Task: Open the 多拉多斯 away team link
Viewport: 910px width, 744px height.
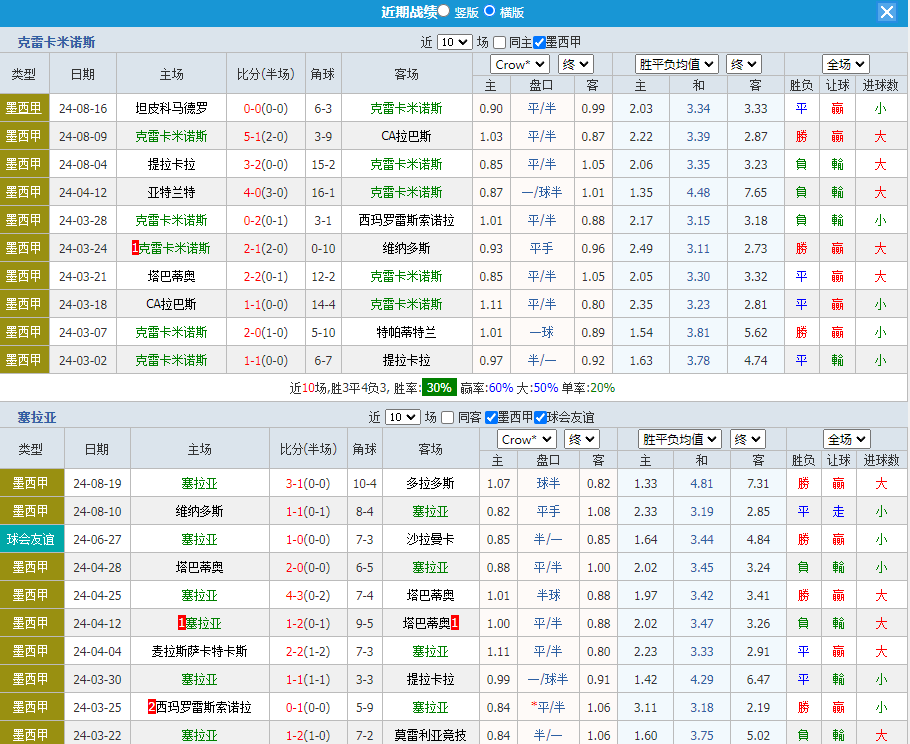Action: coord(431,483)
